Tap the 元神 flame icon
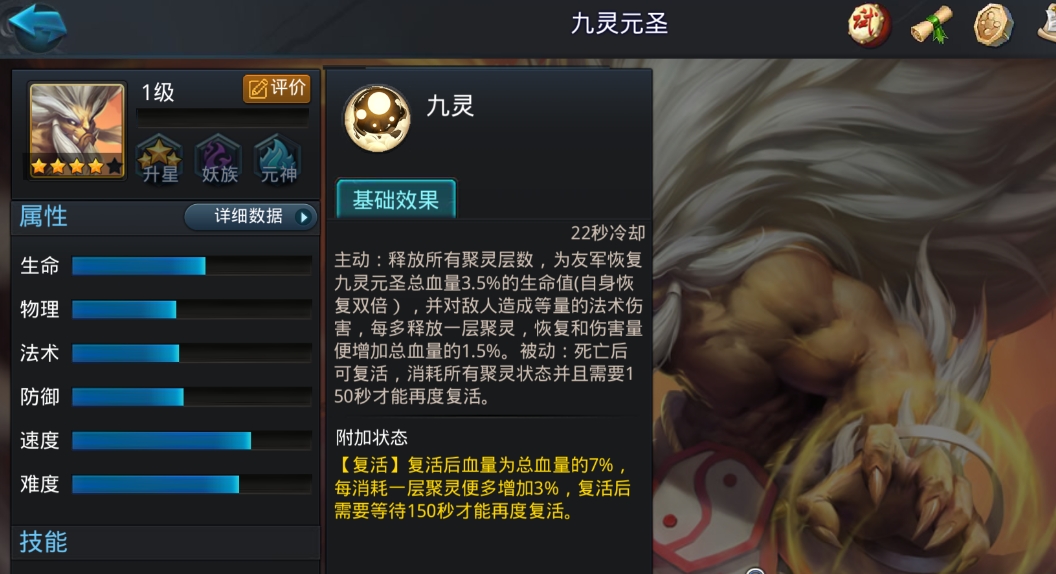 [278, 160]
